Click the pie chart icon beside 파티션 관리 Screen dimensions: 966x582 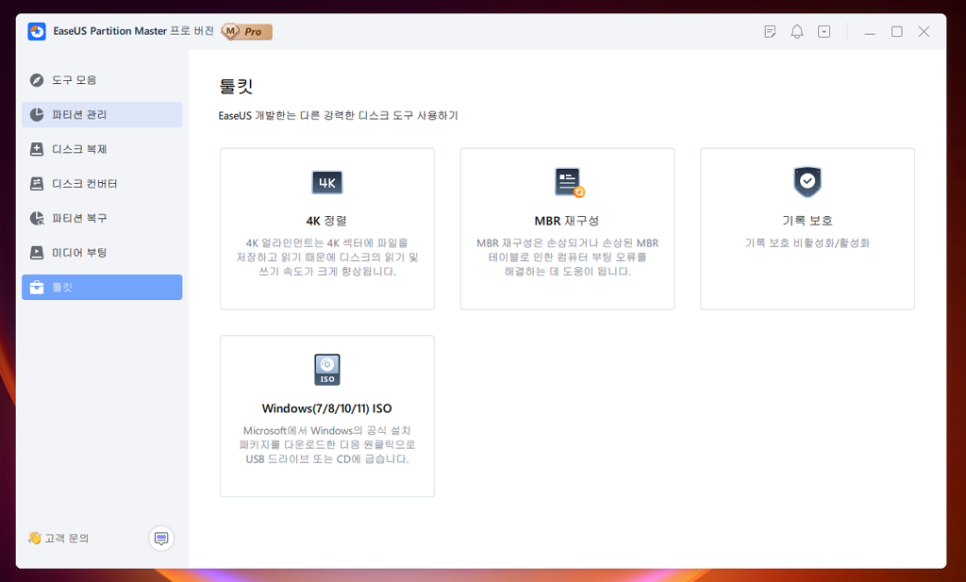(37, 115)
